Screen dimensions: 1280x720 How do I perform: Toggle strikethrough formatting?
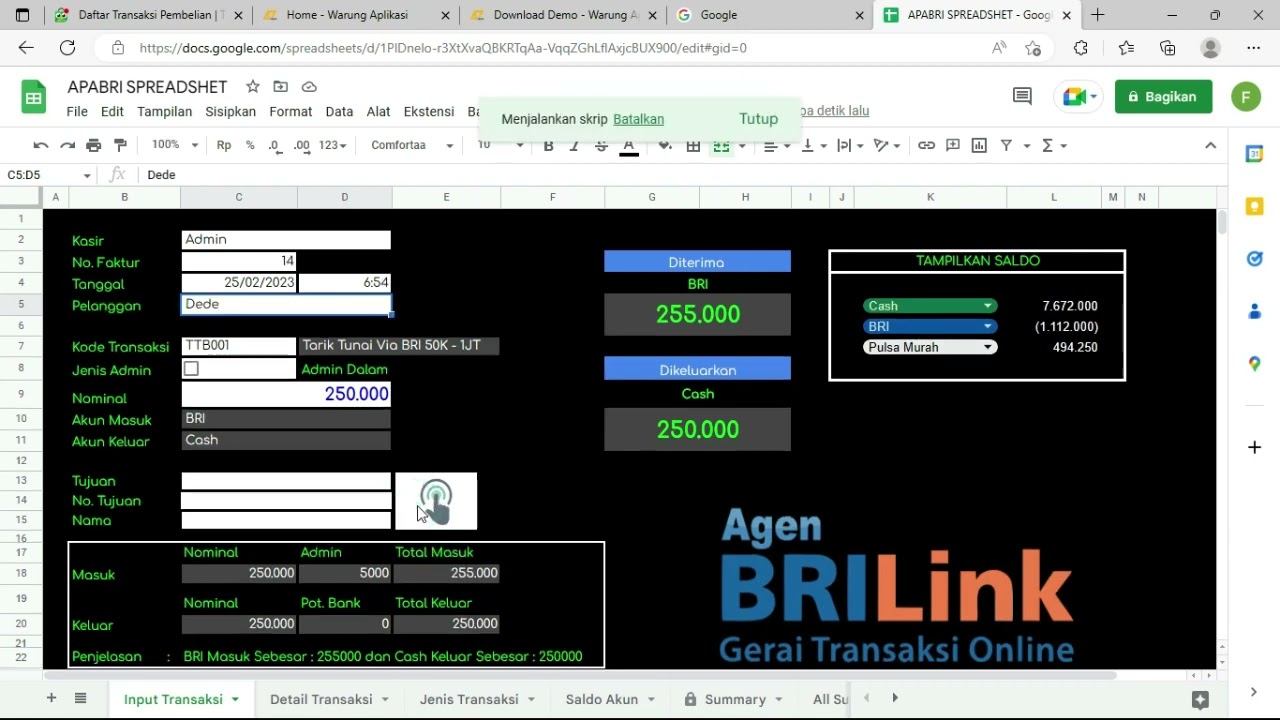(x=601, y=146)
